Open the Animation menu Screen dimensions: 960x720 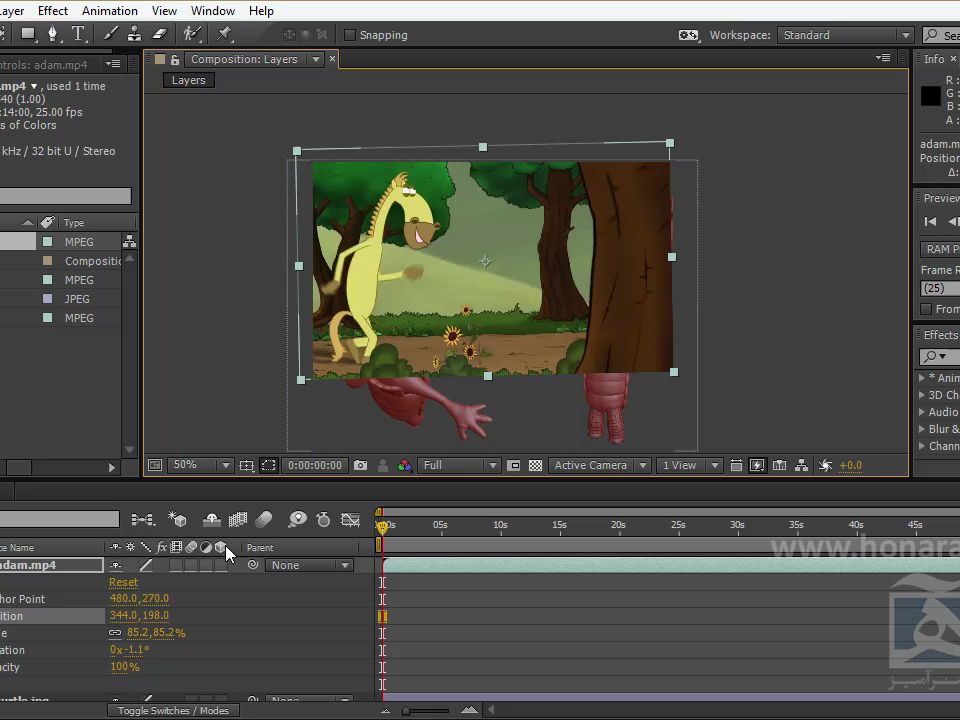(x=110, y=10)
